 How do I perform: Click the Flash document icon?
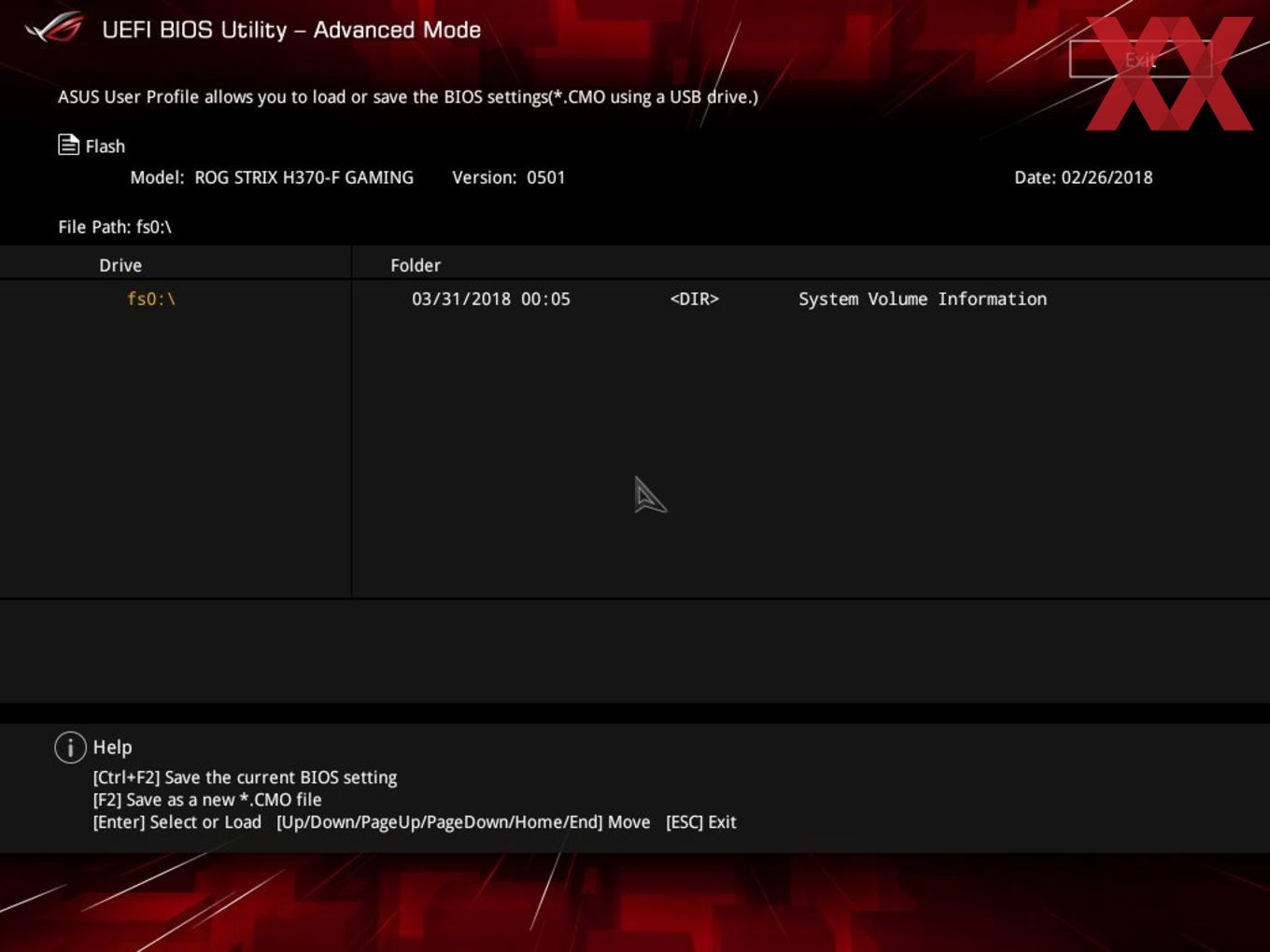68,145
